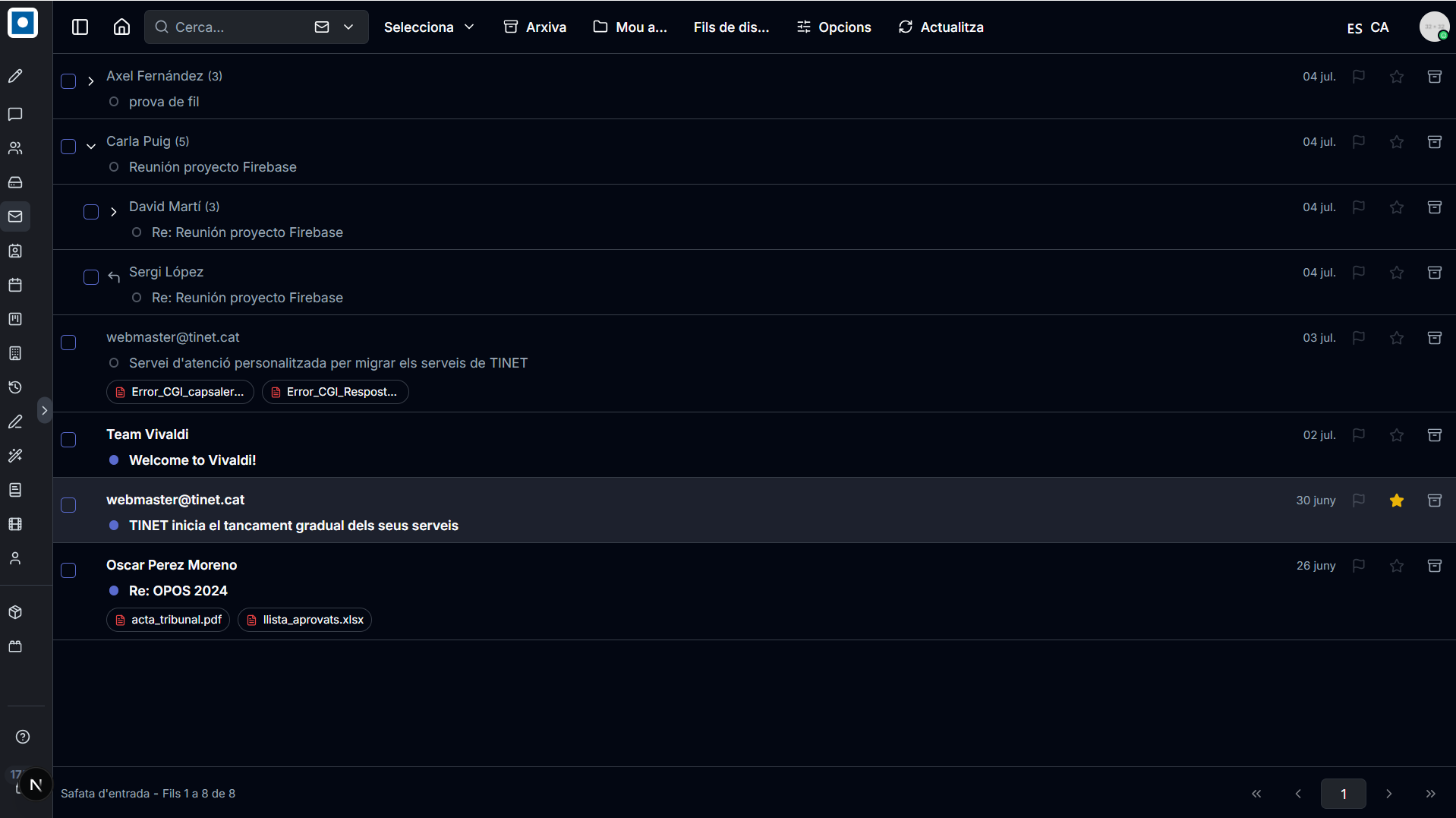Check the Axel Fernández thread checkbox

[68, 81]
